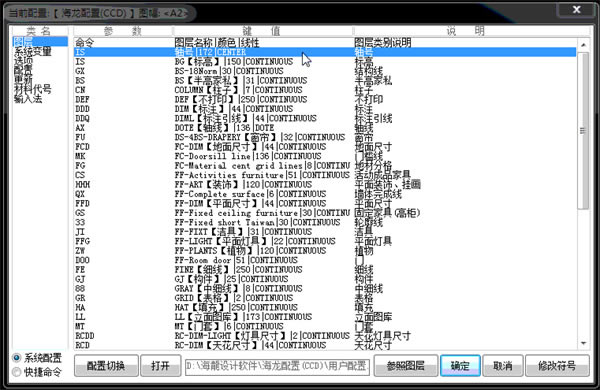Click the 键值 column header
The height and width of the screenshot is (390, 600).
click(262, 31)
